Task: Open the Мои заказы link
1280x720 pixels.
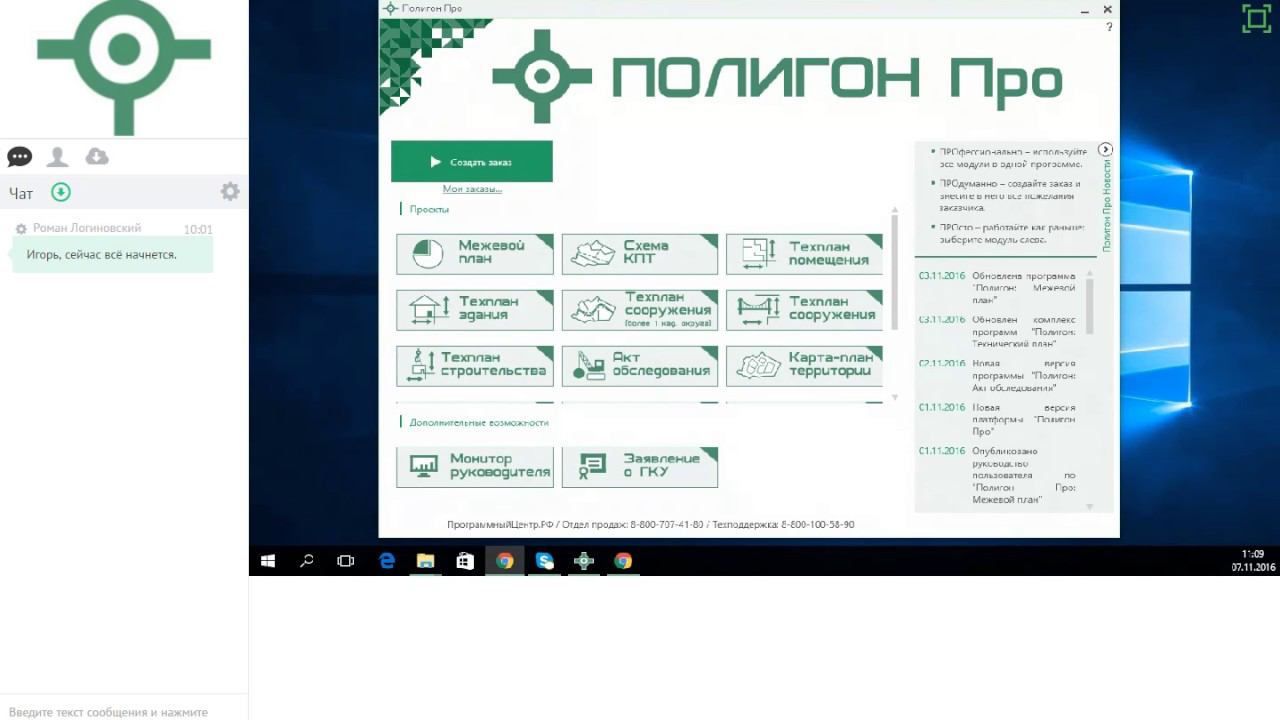Action: tap(472, 189)
